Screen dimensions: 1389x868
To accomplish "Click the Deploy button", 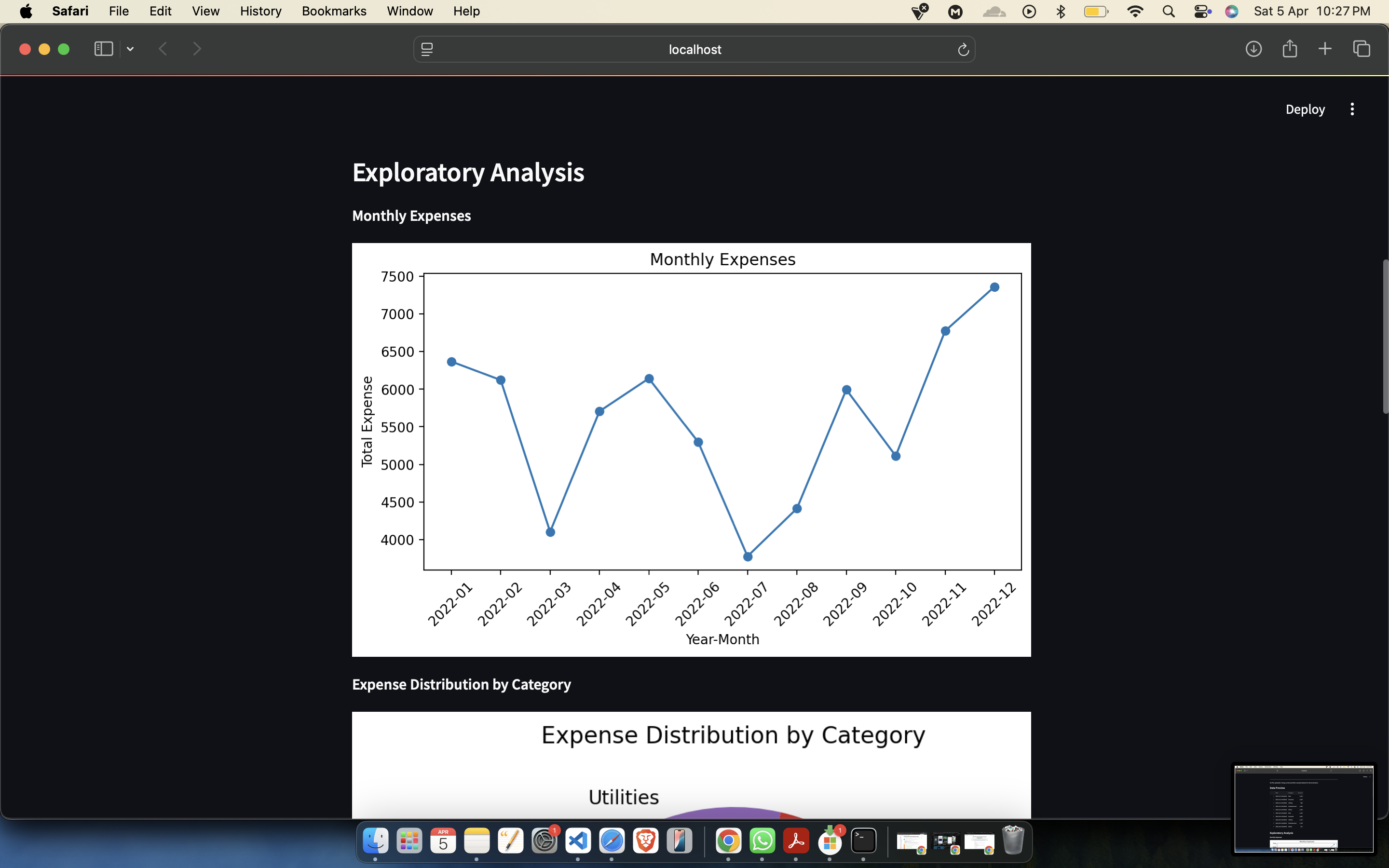I will point(1305,109).
